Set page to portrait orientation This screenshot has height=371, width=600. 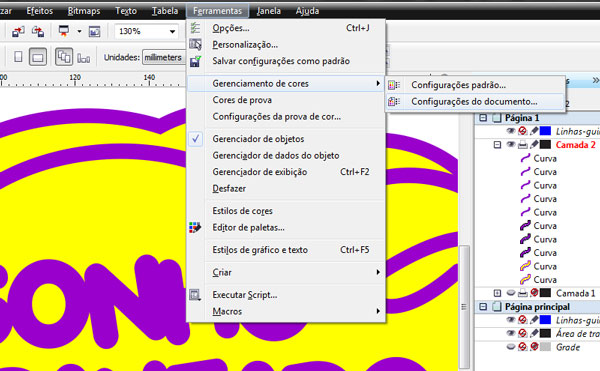tap(18, 57)
